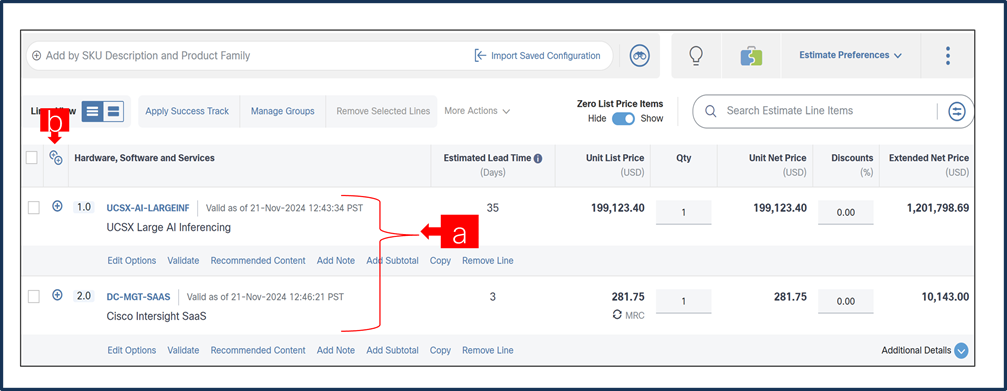Click Remove Line for DC-MGT-SAAS
Screen dimensions: 1007x391
(488, 351)
